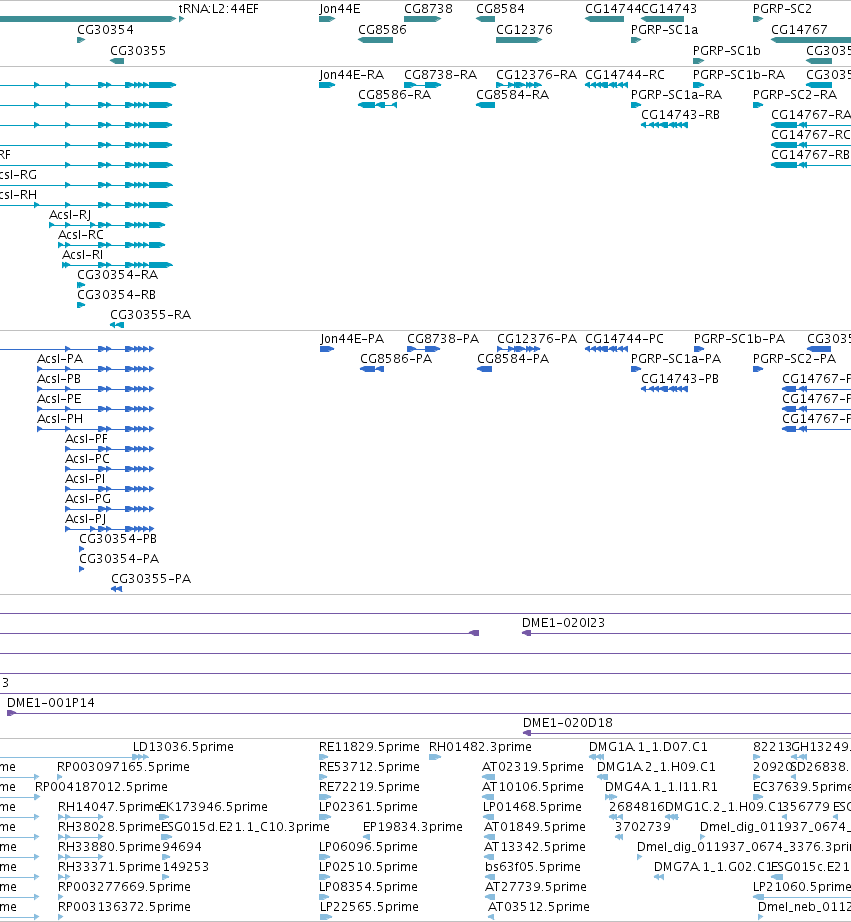Click the DME1-020I23 clone label

point(563,623)
